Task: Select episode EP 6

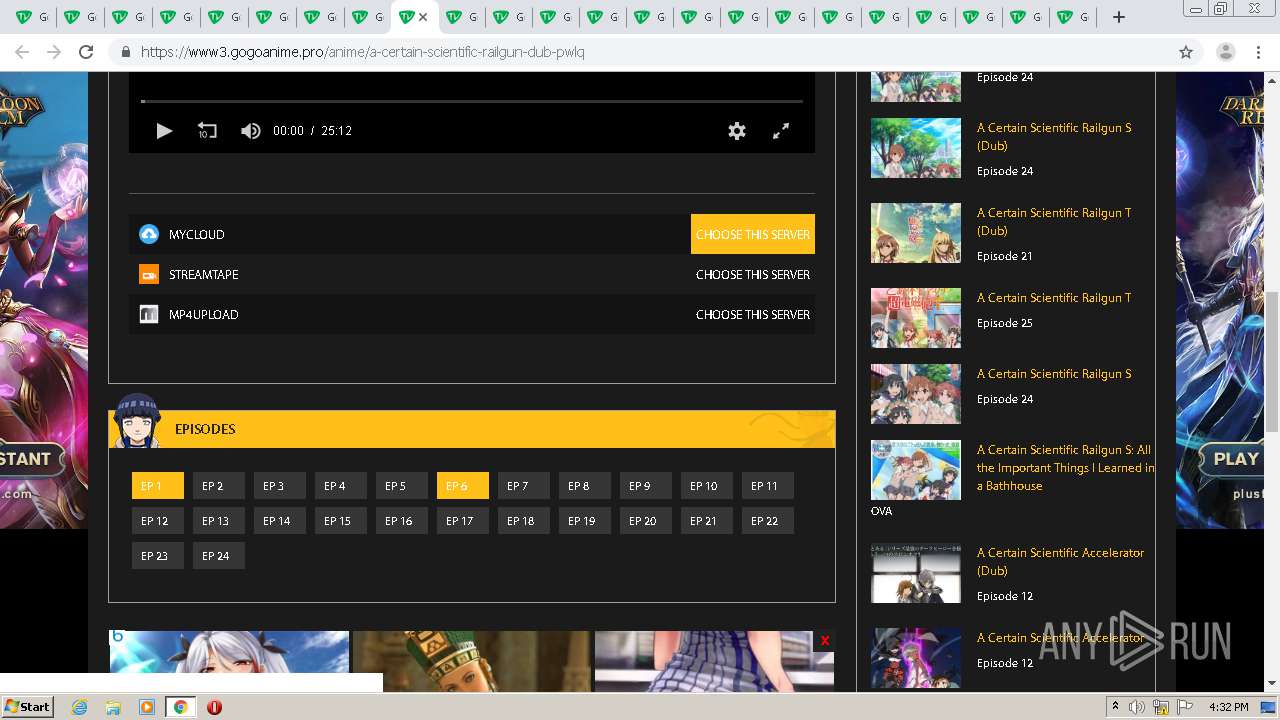Action: click(463, 486)
